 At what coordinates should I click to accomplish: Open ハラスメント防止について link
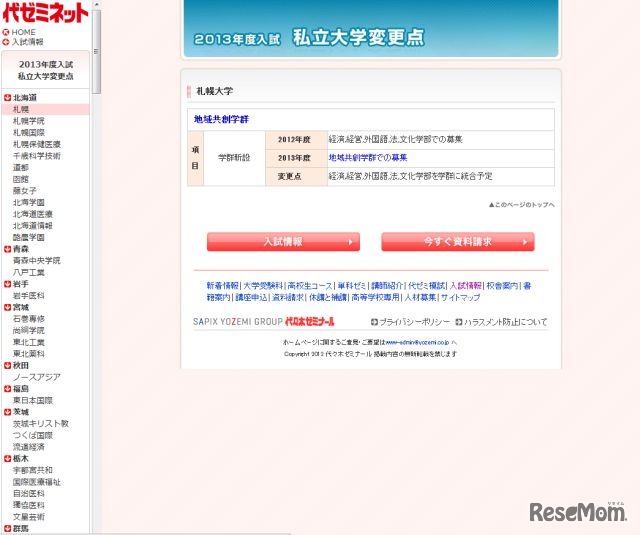(x=506, y=322)
